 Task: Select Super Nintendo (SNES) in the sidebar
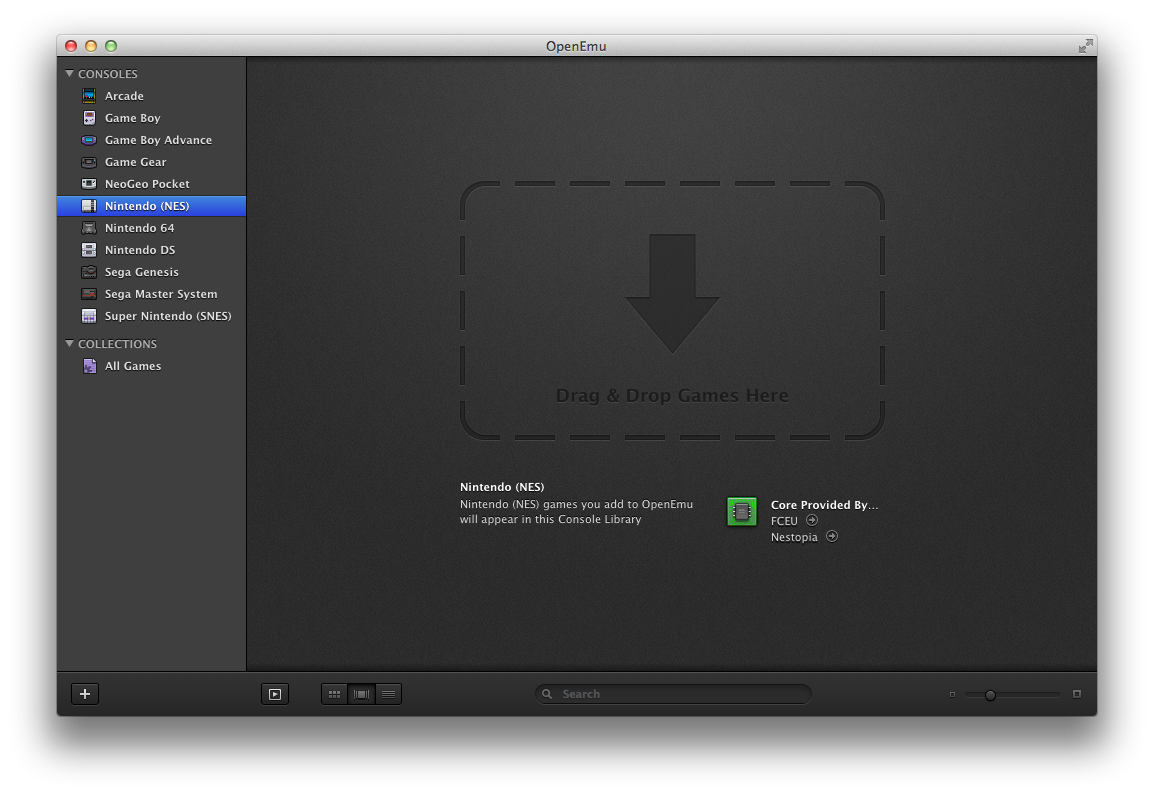pos(152,316)
